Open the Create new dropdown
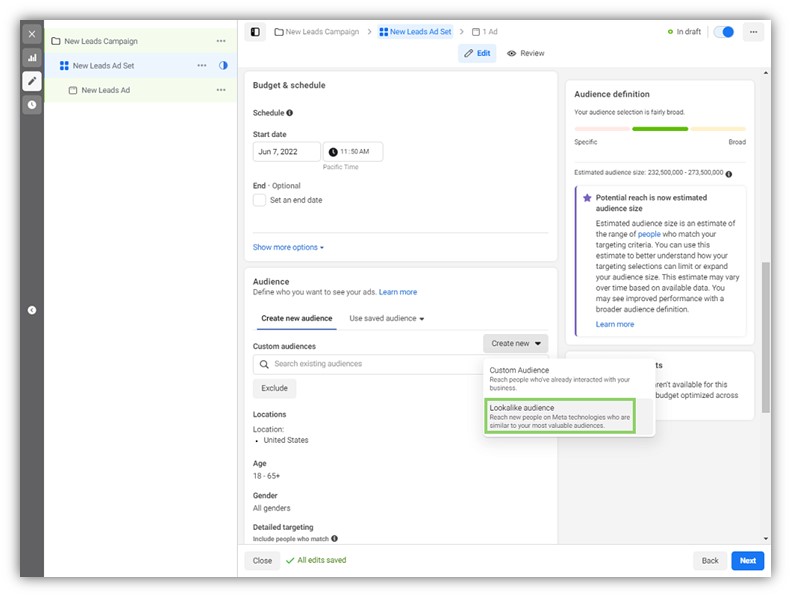 (515, 343)
